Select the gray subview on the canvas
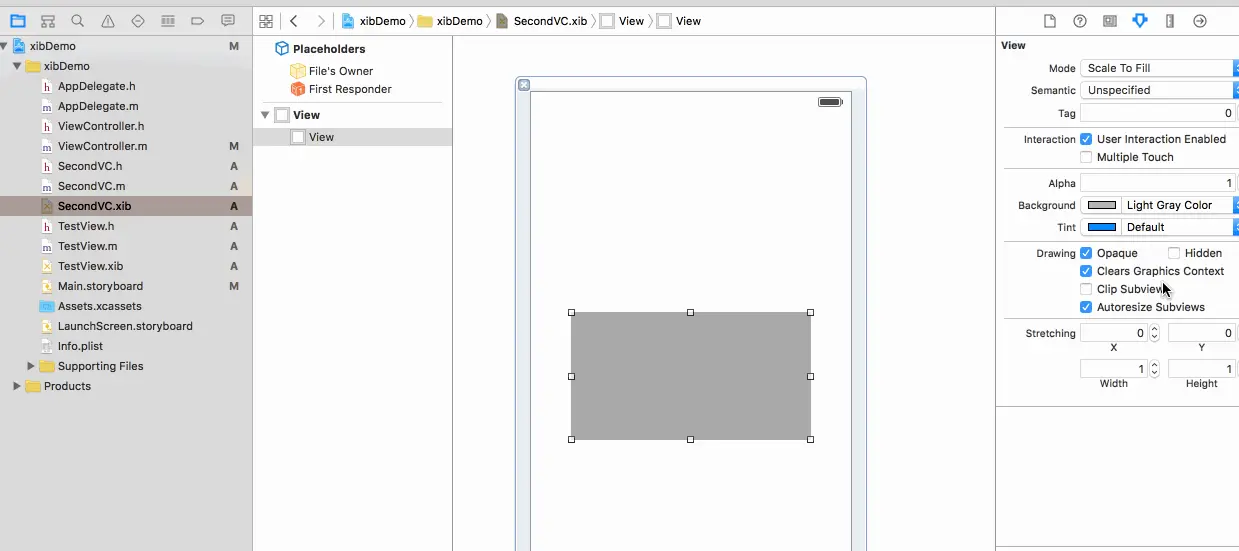The image size is (1239, 551). pos(690,376)
